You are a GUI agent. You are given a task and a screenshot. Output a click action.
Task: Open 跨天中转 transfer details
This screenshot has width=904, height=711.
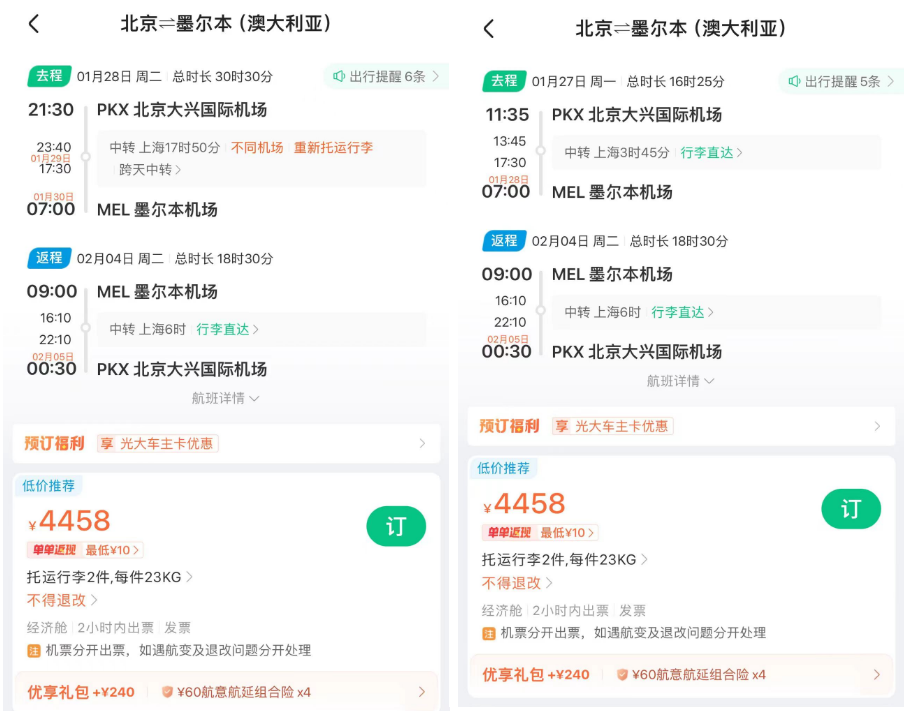[150, 170]
